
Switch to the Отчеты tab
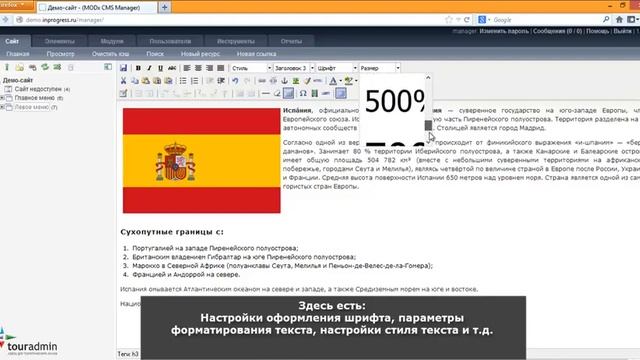[291, 41]
